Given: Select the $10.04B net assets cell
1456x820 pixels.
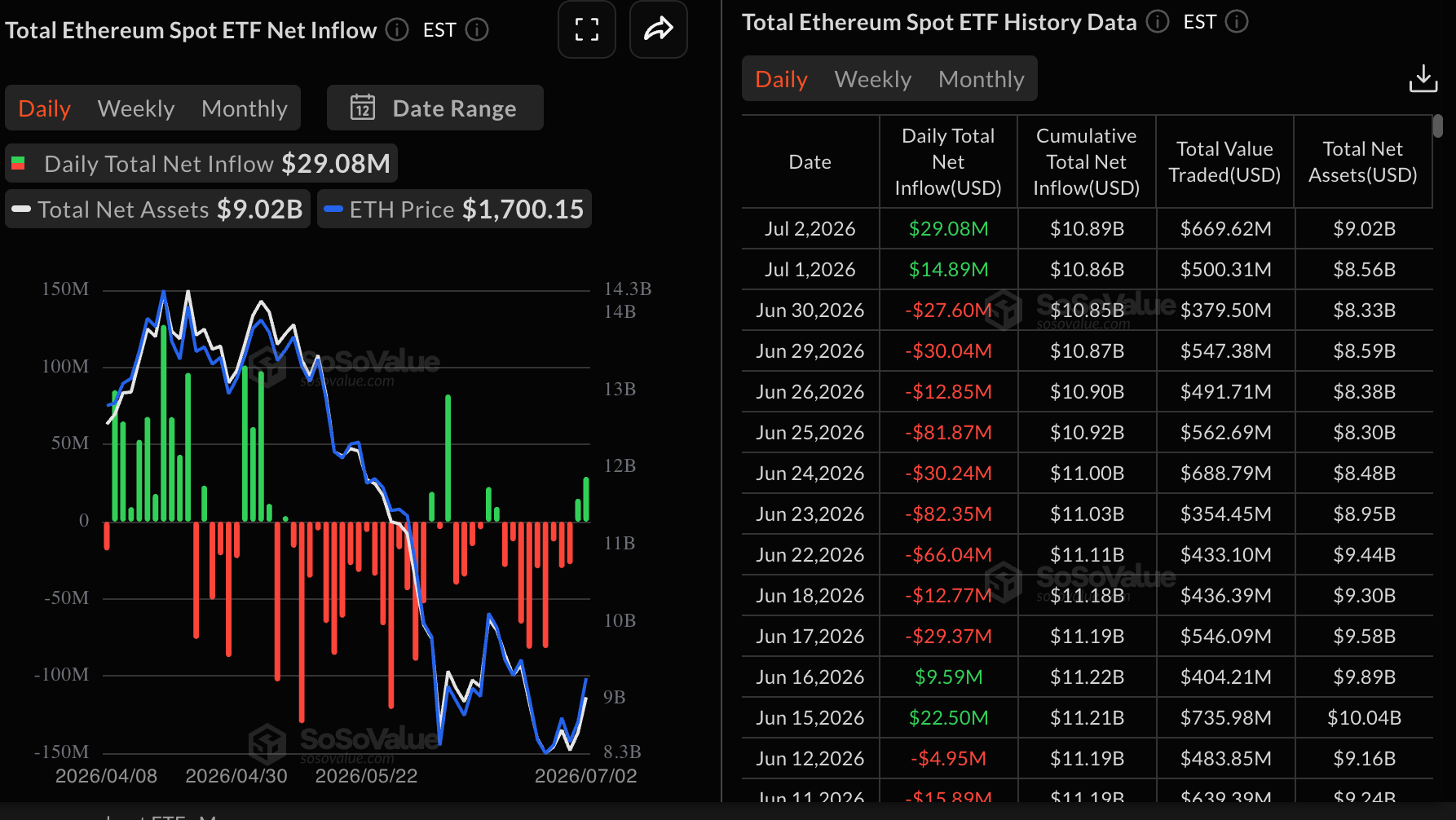Looking at the screenshot, I should pyautogui.click(x=1364, y=718).
